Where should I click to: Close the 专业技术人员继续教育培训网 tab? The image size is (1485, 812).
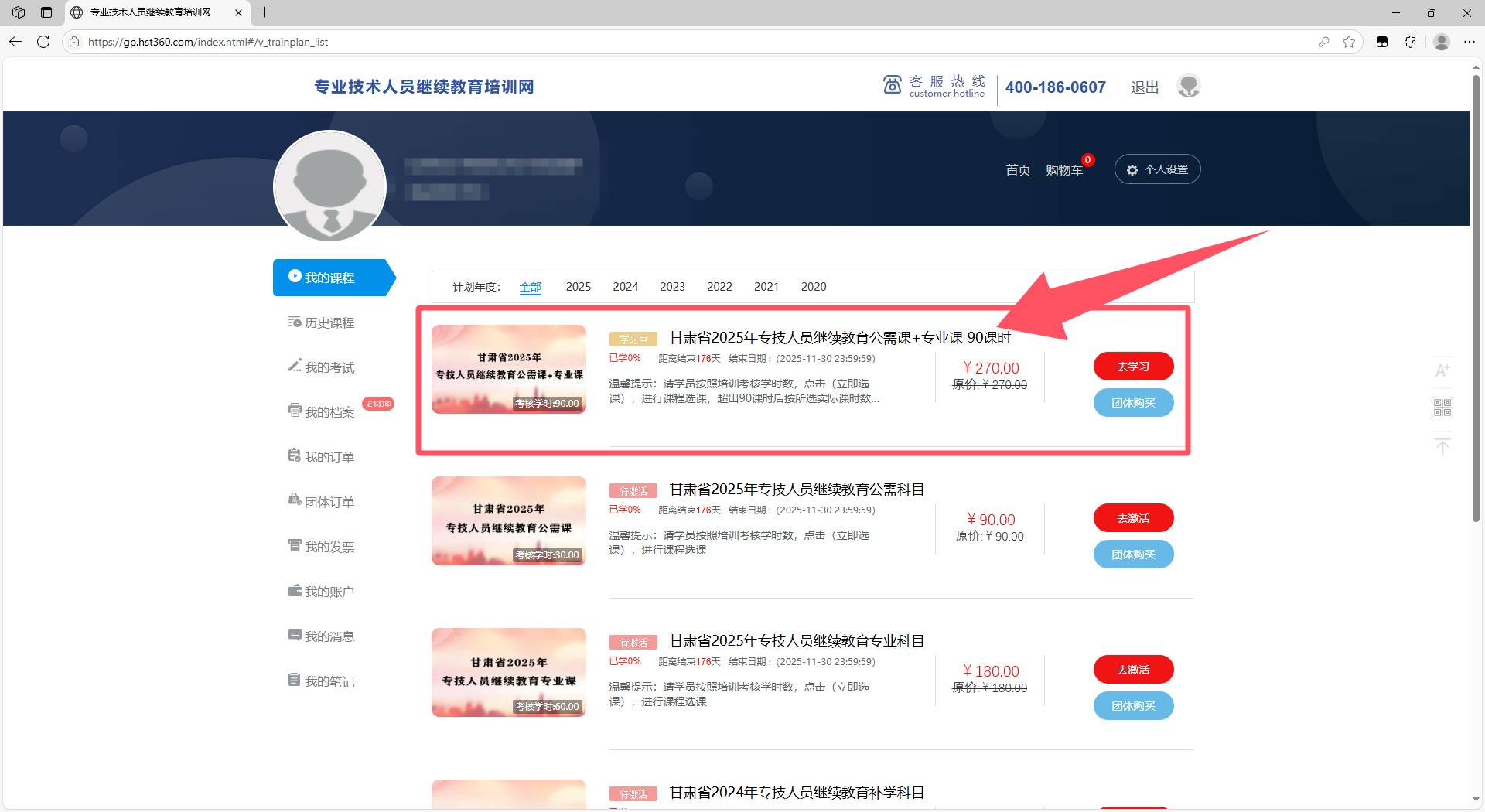coord(238,12)
